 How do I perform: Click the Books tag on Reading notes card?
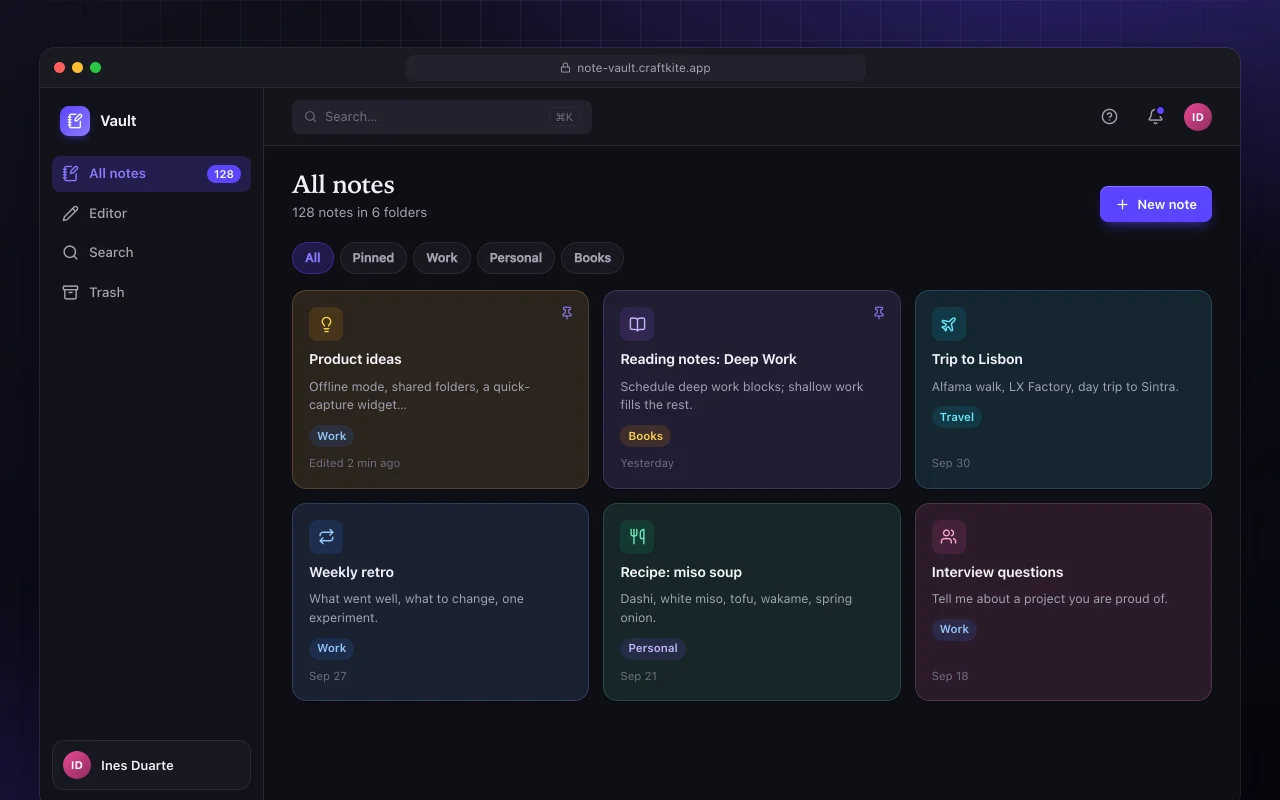point(646,436)
